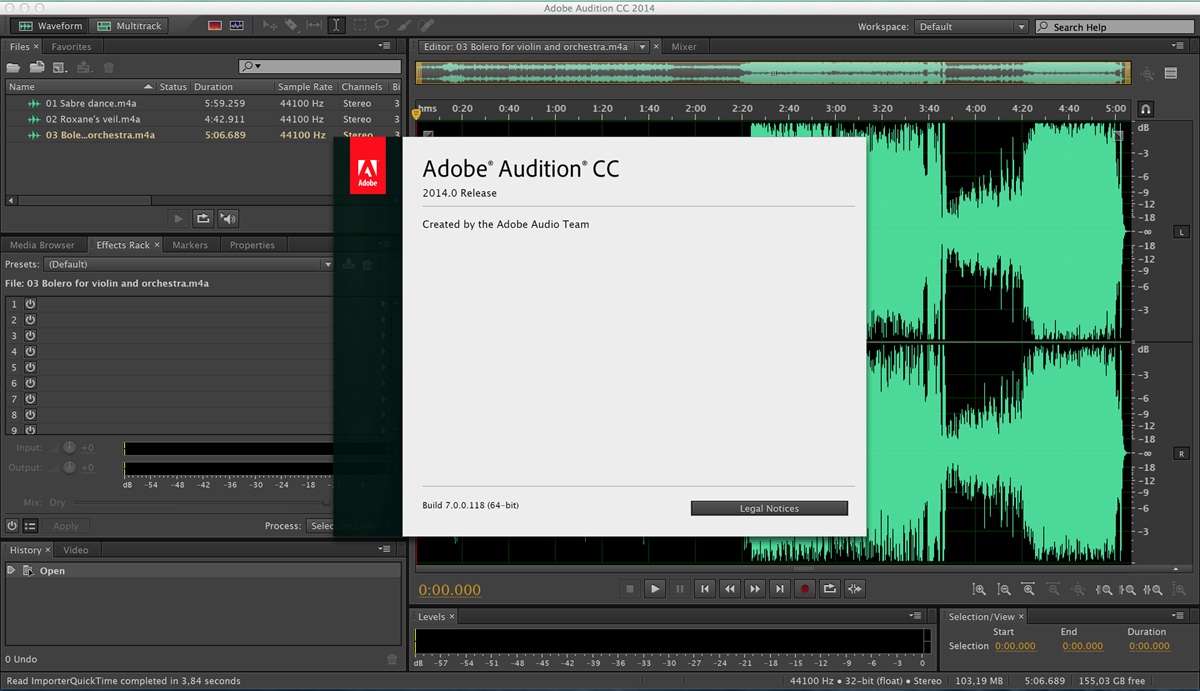Zoom In Amplitude icon
1200x691 pixels.
point(980,590)
